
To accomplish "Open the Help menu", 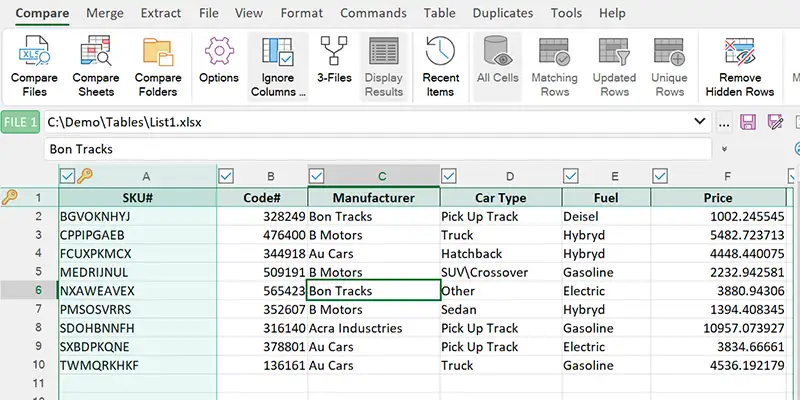I will tap(612, 13).
